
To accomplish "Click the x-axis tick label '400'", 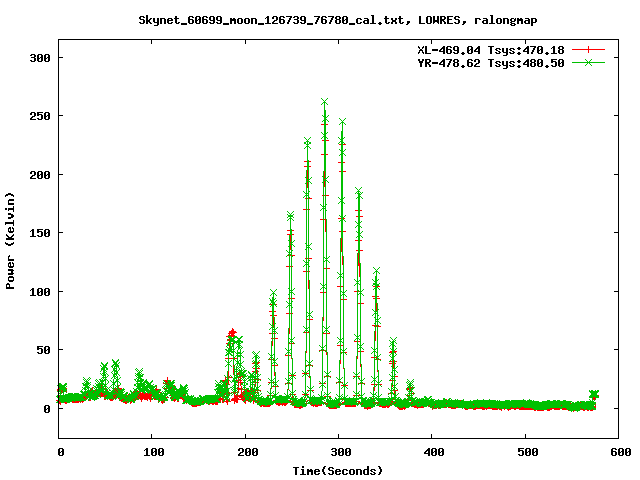I will click(434, 452).
